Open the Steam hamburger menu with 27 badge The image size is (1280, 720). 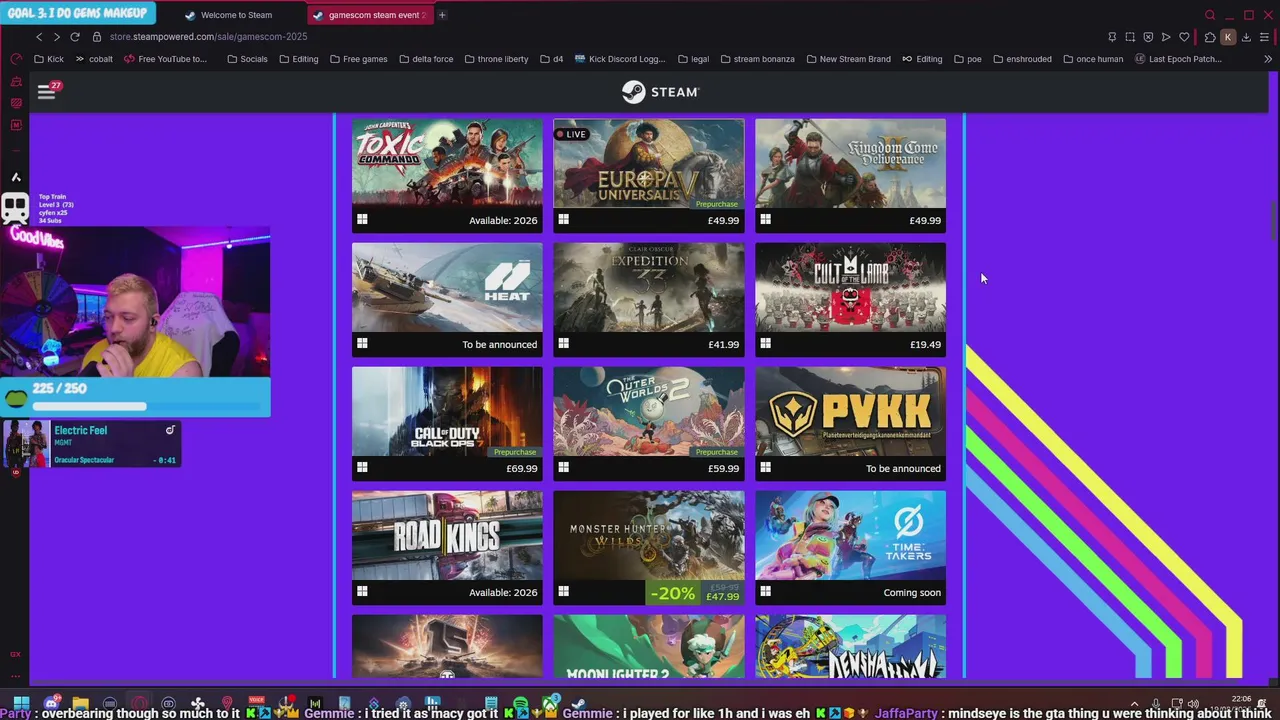[x=47, y=91]
